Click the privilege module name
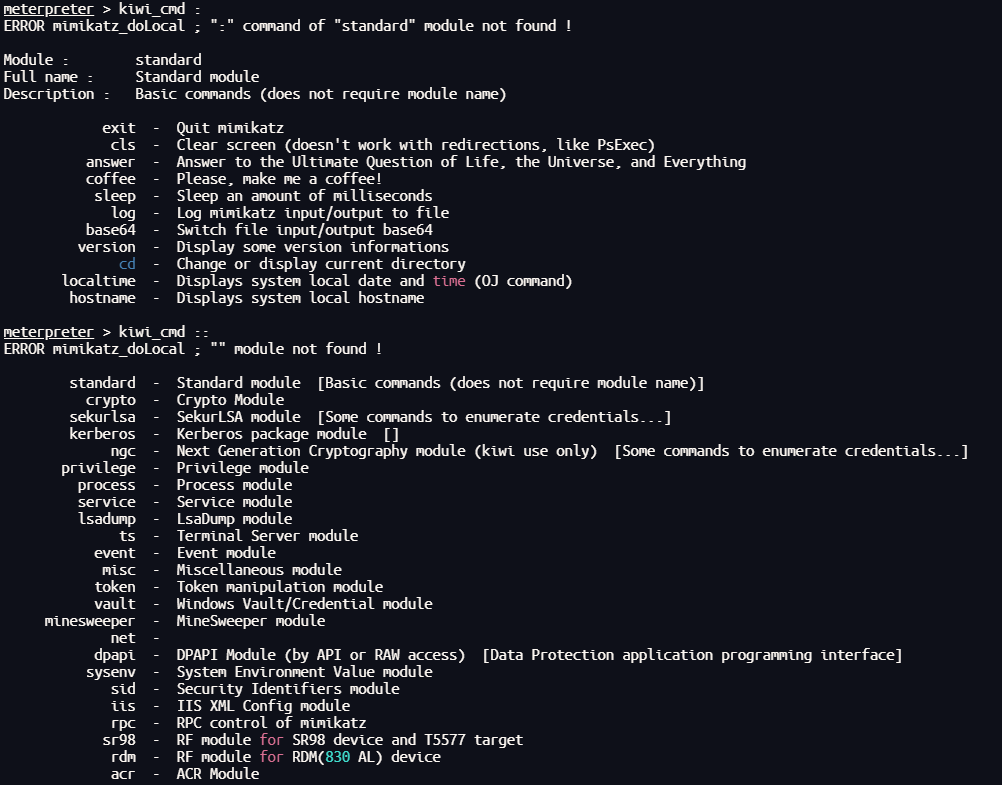1002x785 pixels. 98,468
